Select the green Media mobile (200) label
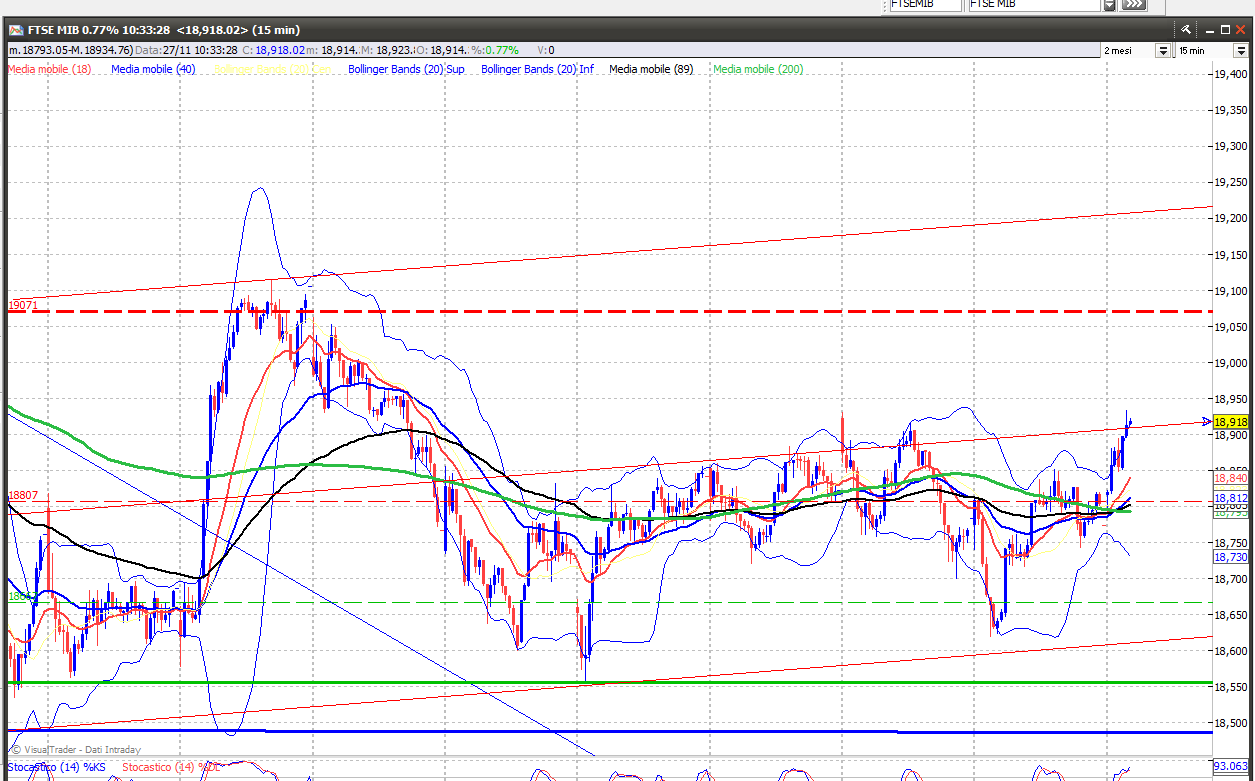The width and height of the screenshot is (1255, 781). click(x=758, y=69)
